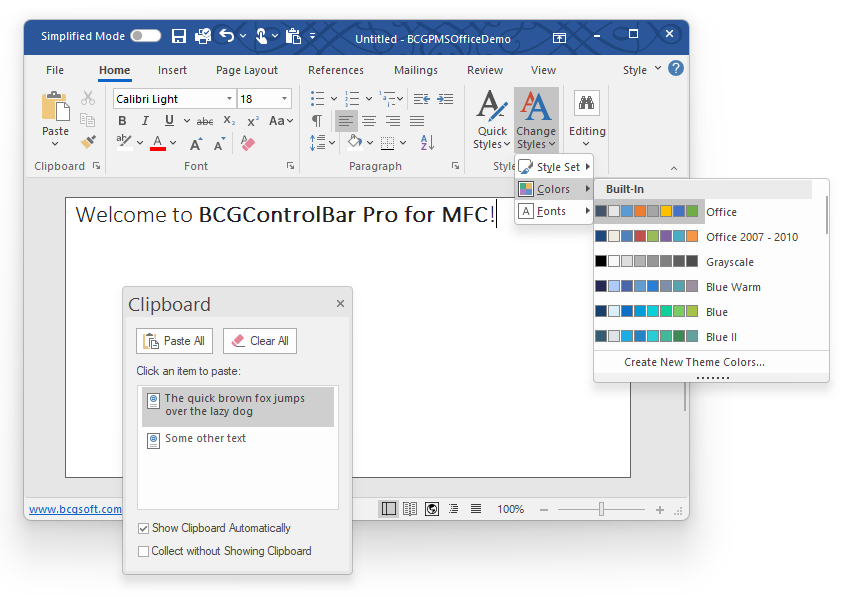Open the www.bcgsoft.com link
The width and height of the screenshot is (842, 597).
[75, 509]
